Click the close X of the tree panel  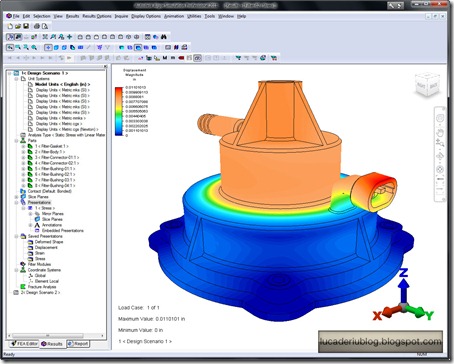pyautogui.click(x=105, y=66)
